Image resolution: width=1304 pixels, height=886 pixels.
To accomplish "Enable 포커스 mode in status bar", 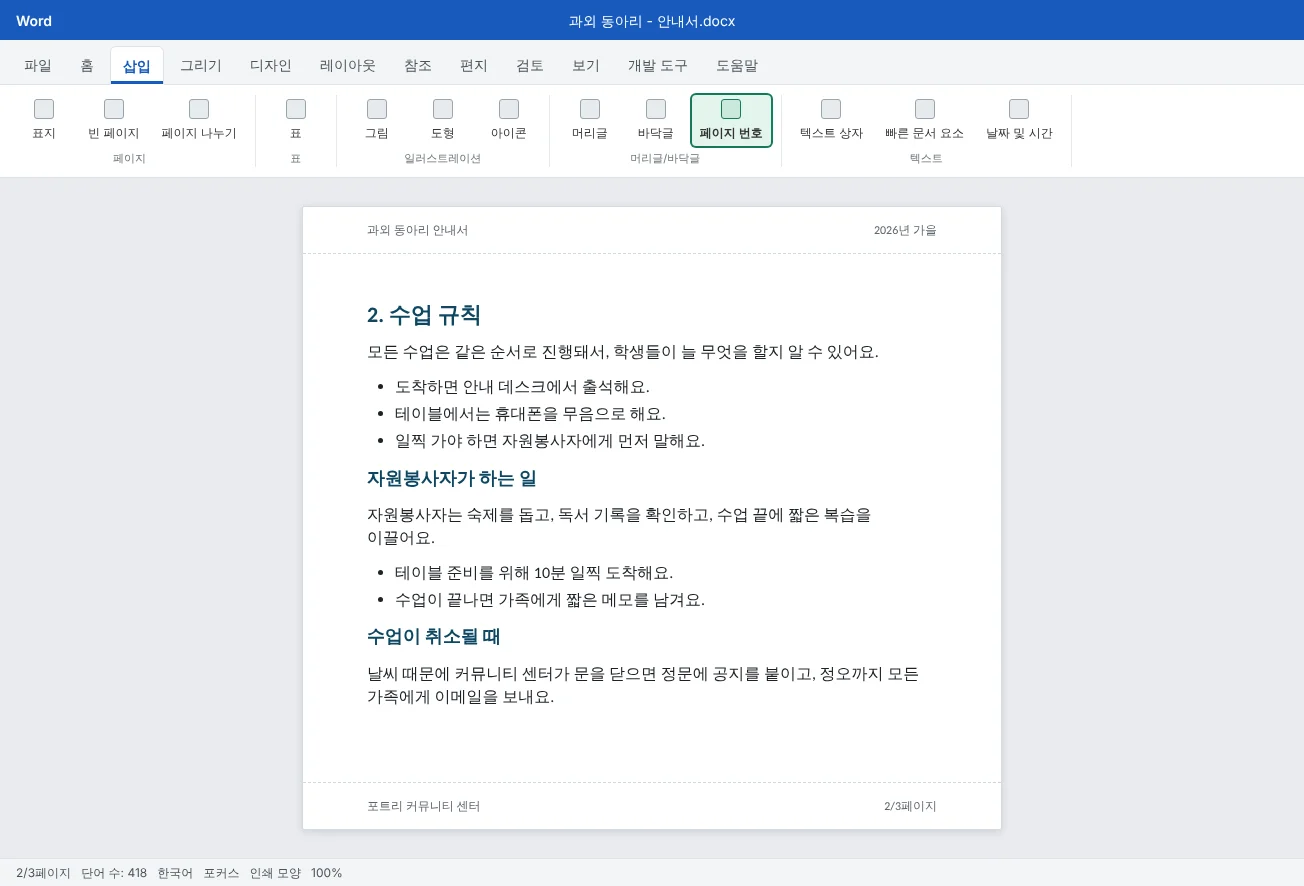I will tap(221, 873).
